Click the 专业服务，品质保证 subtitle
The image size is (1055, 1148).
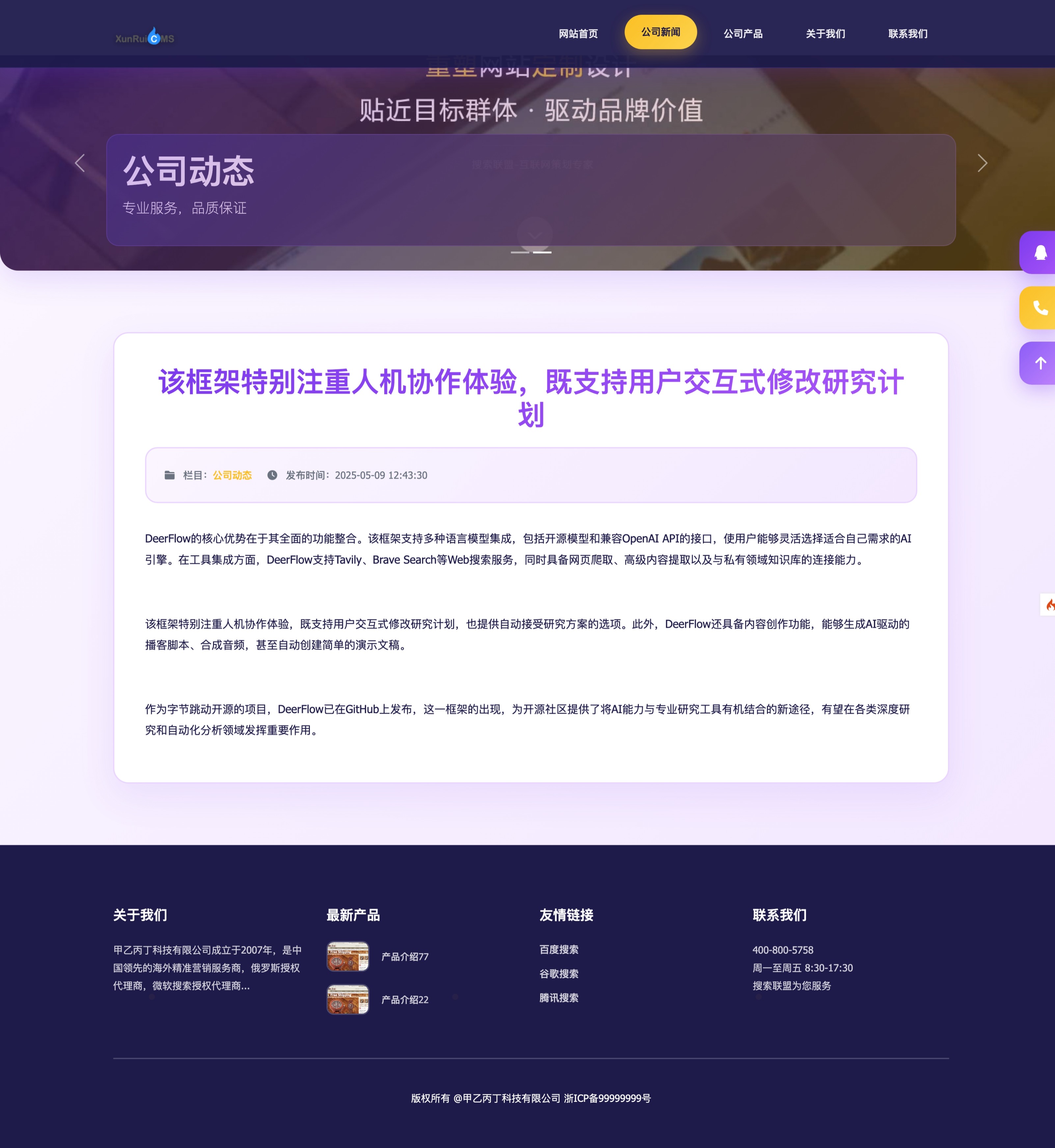point(184,208)
